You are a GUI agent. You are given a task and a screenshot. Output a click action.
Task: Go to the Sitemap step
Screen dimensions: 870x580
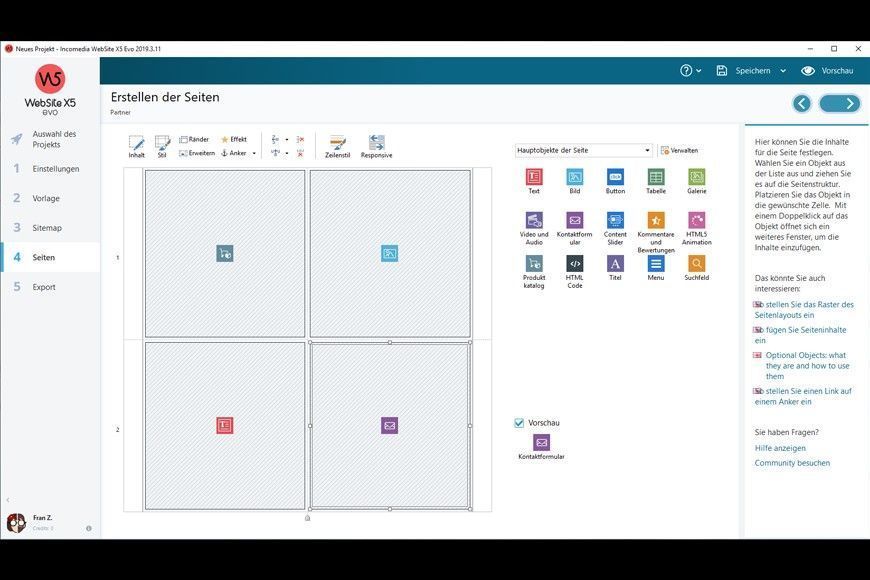47,228
